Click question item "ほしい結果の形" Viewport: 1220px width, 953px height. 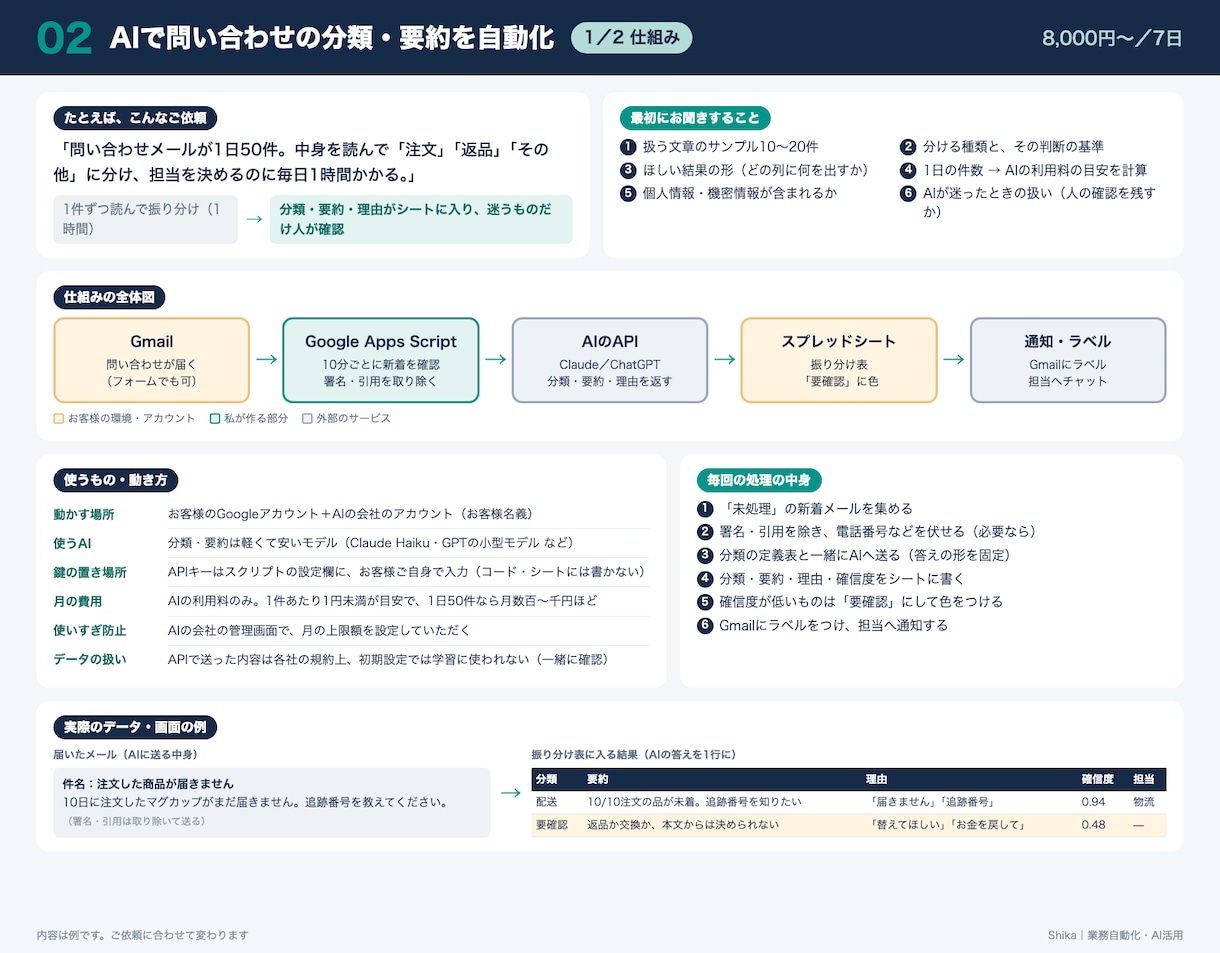click(x=755, y=170)
